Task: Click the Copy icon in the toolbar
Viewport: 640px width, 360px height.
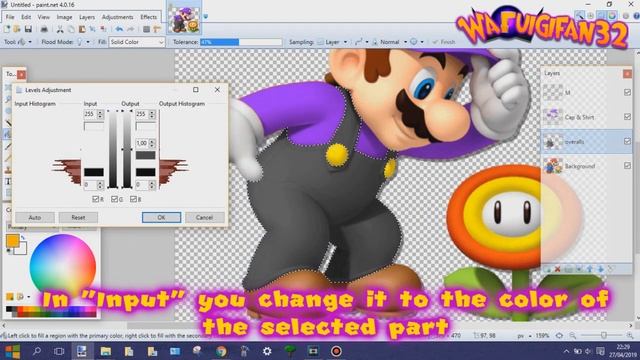Action: point(71,29)
